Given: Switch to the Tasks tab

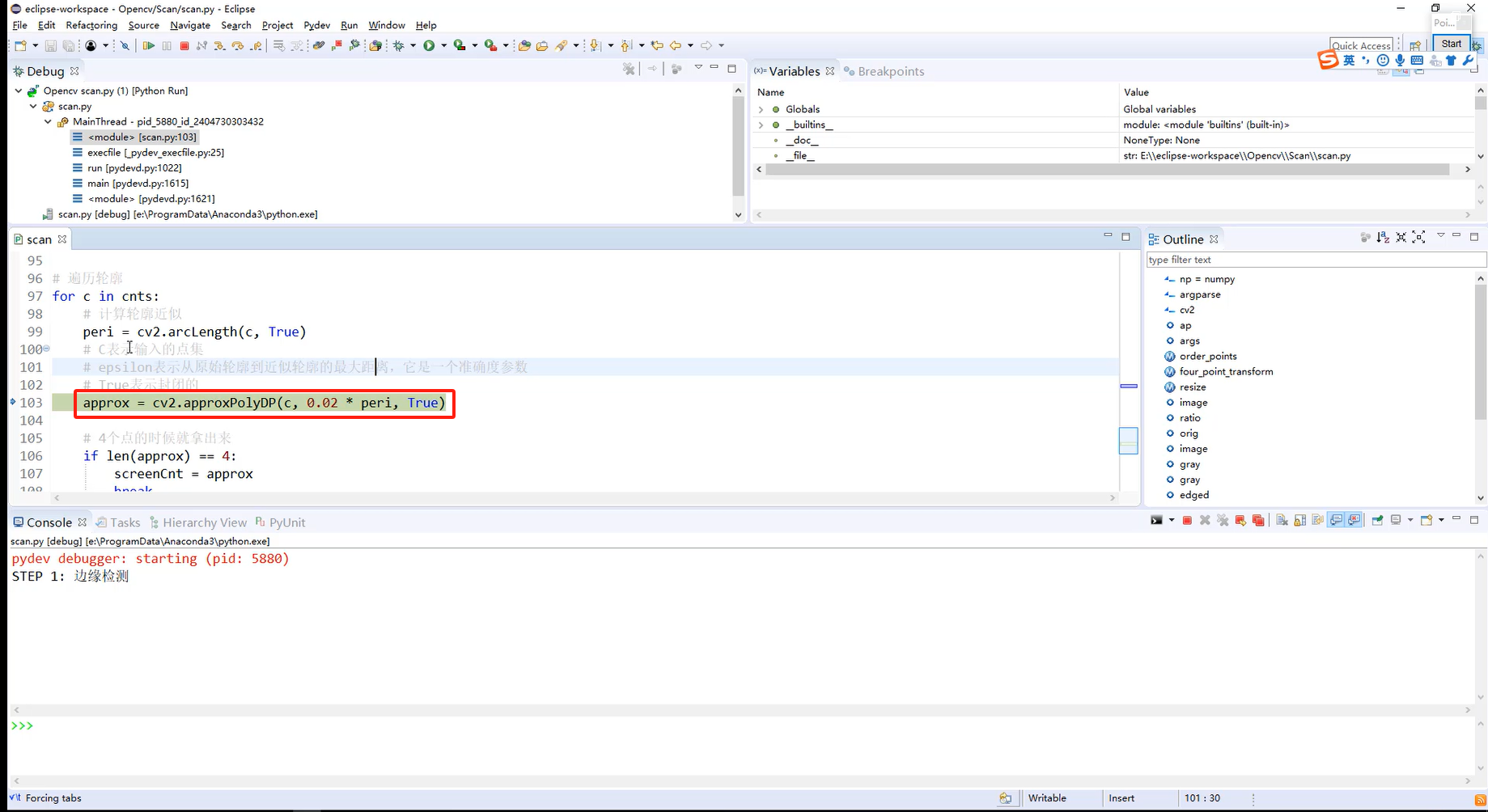Looking at the screenshot, I should point(118,522).
